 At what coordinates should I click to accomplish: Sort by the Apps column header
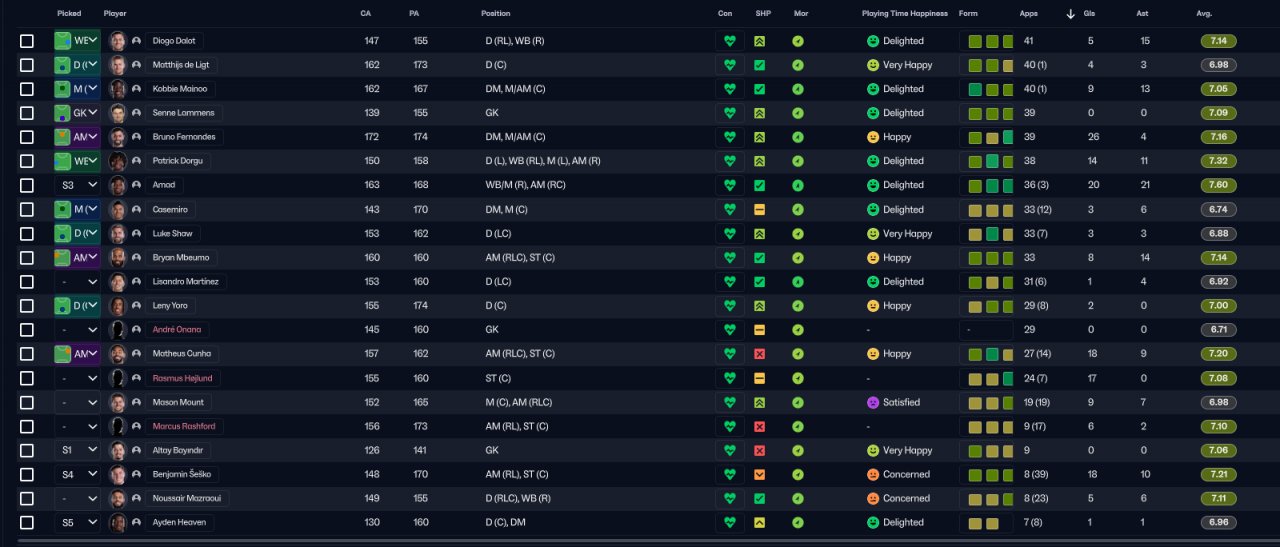click(x=1028, y=14)
